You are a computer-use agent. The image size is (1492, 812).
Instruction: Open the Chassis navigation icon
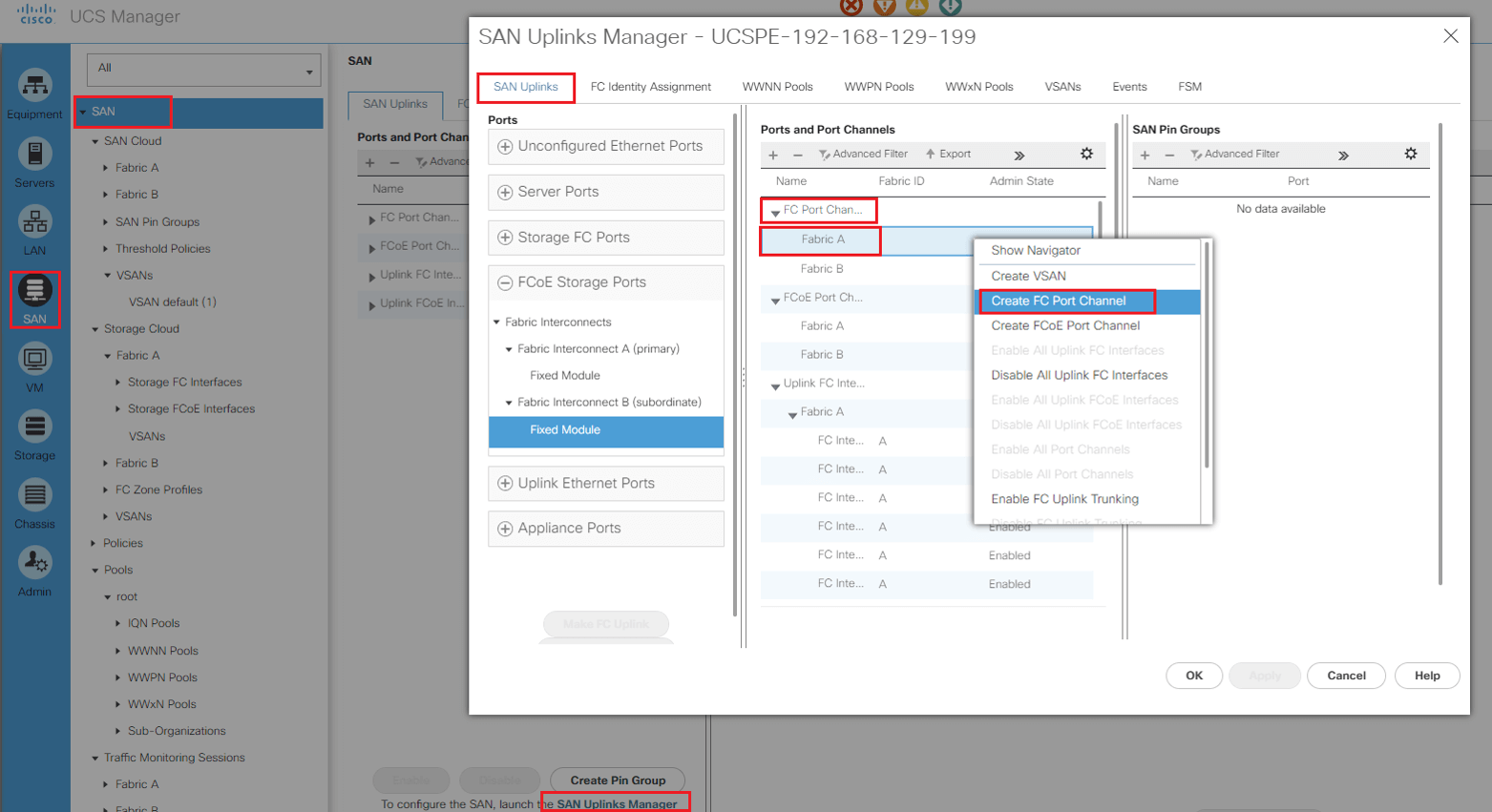coord(34,504)
